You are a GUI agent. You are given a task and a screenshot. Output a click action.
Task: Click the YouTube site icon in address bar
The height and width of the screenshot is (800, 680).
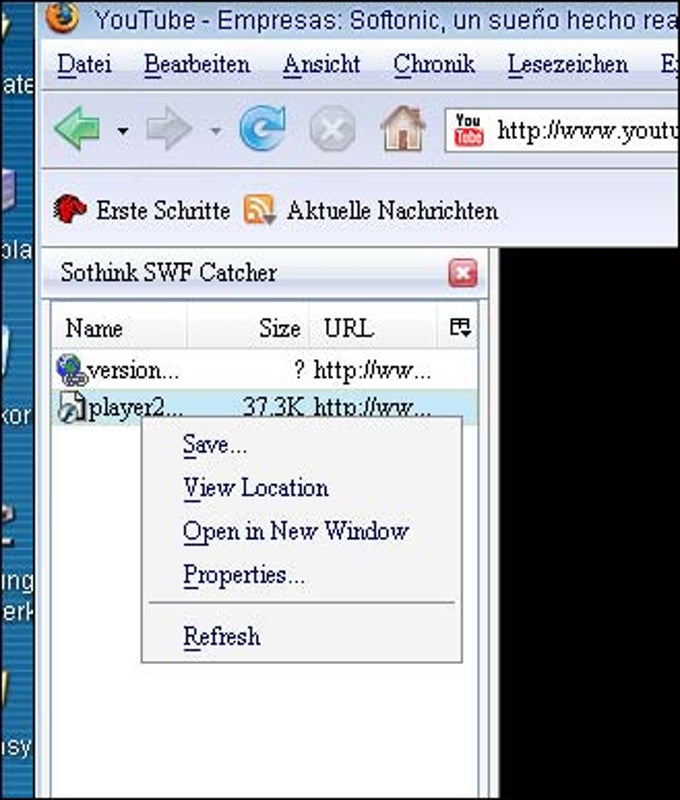(x=468, y=131)
